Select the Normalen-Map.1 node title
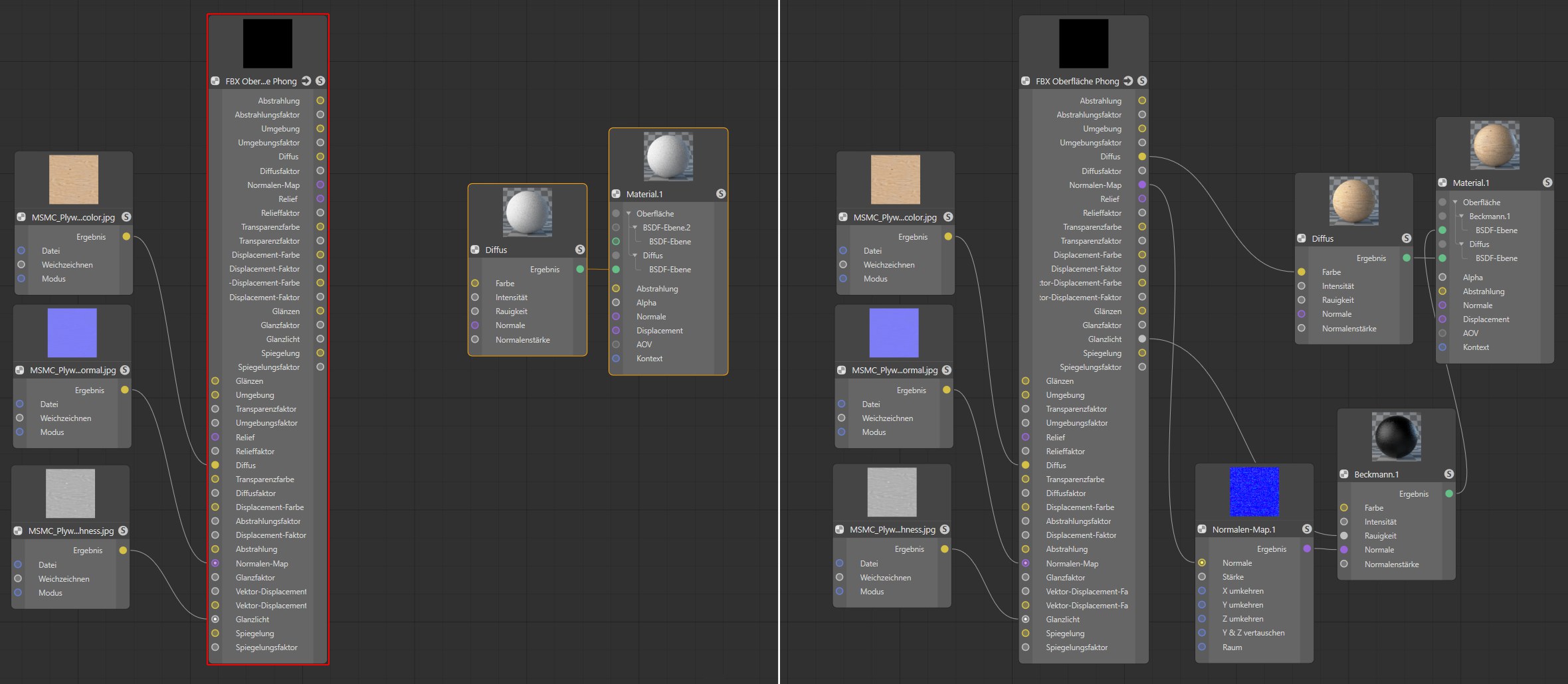This screenshot has height=684, width=1568. [1243, 529]
